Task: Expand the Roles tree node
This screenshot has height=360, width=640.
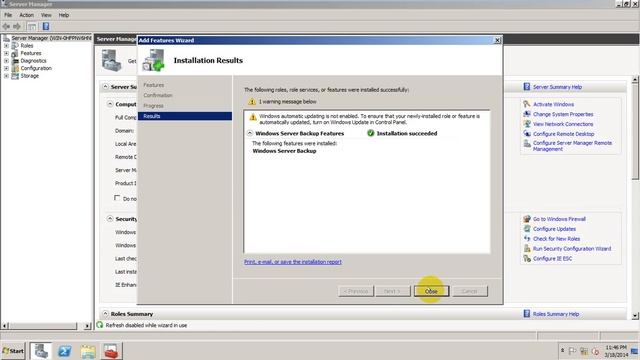Action: coord(6,46)
